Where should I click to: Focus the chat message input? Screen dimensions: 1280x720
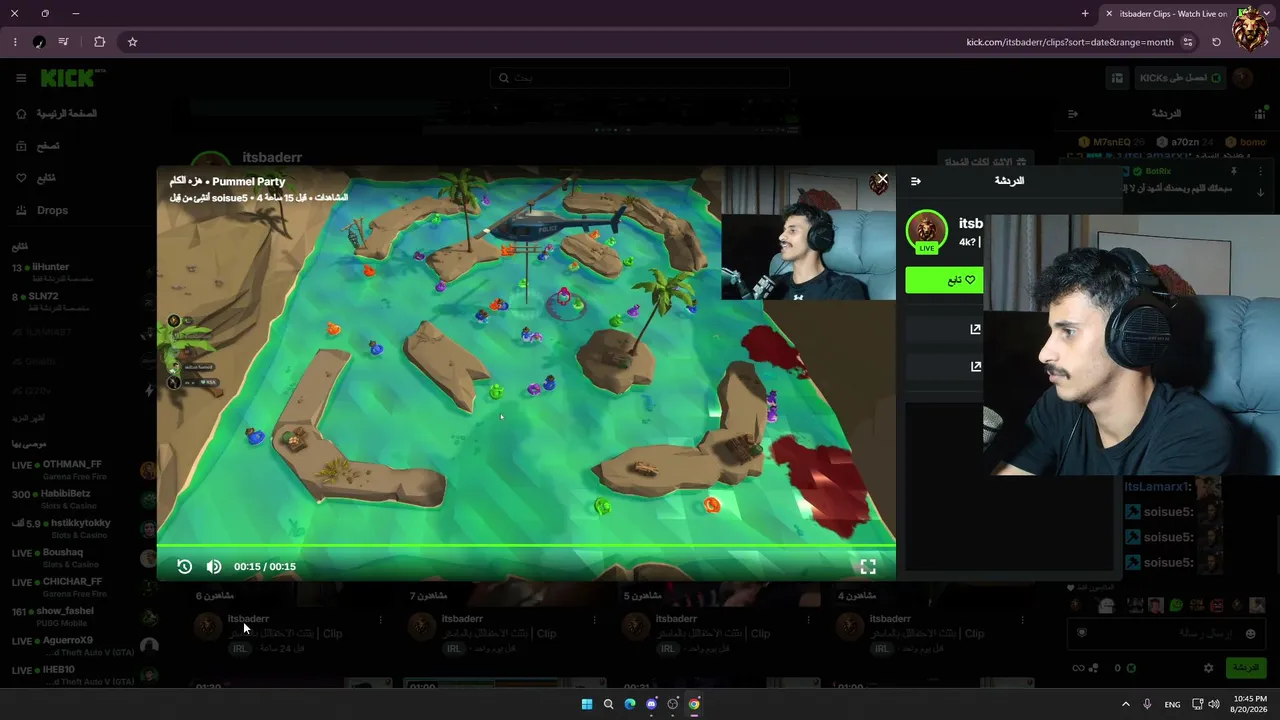coord(1168,633)
